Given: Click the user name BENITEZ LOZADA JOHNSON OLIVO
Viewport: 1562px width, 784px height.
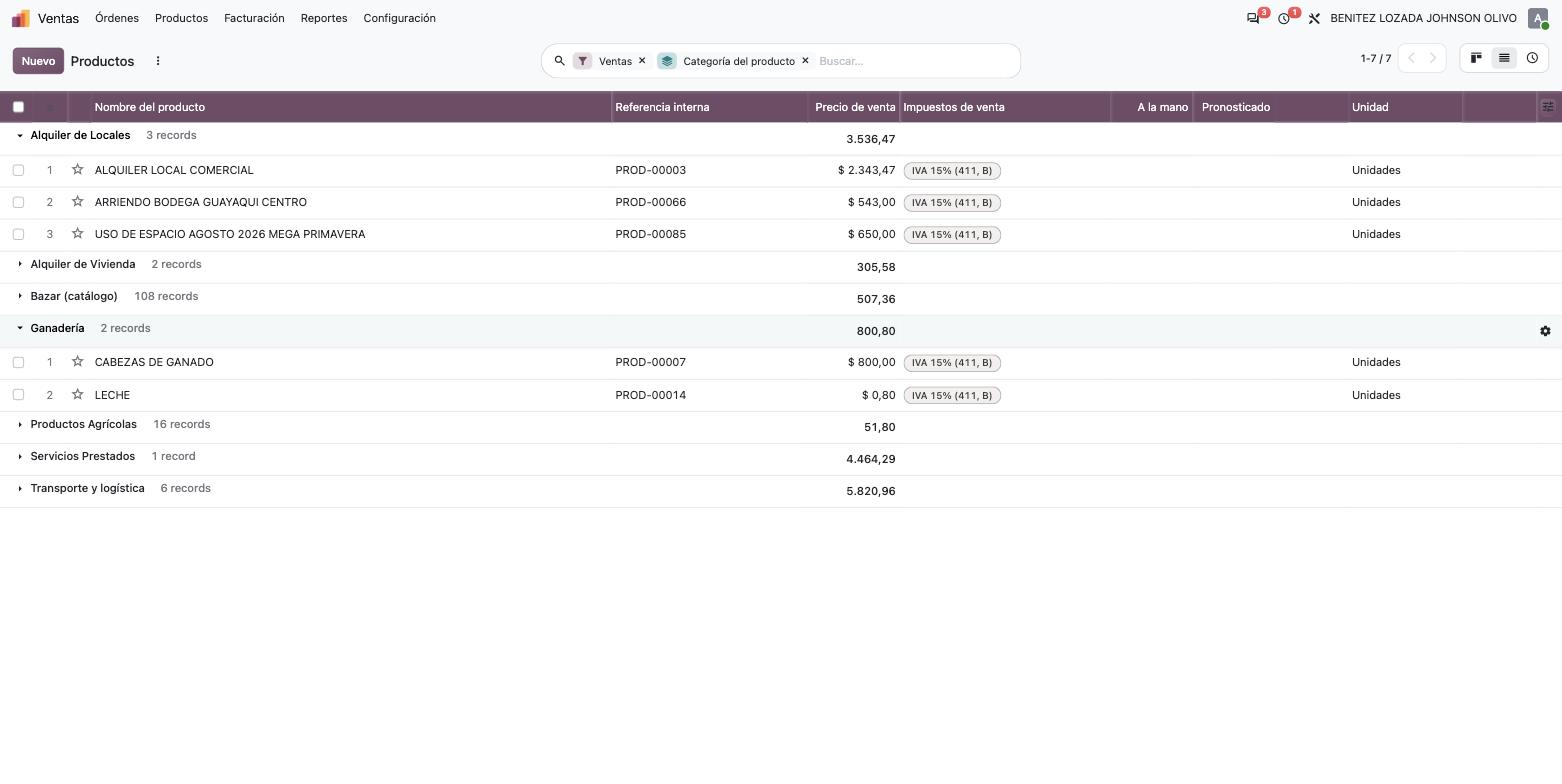Looking at the screenshot, I should (1423, 18).
